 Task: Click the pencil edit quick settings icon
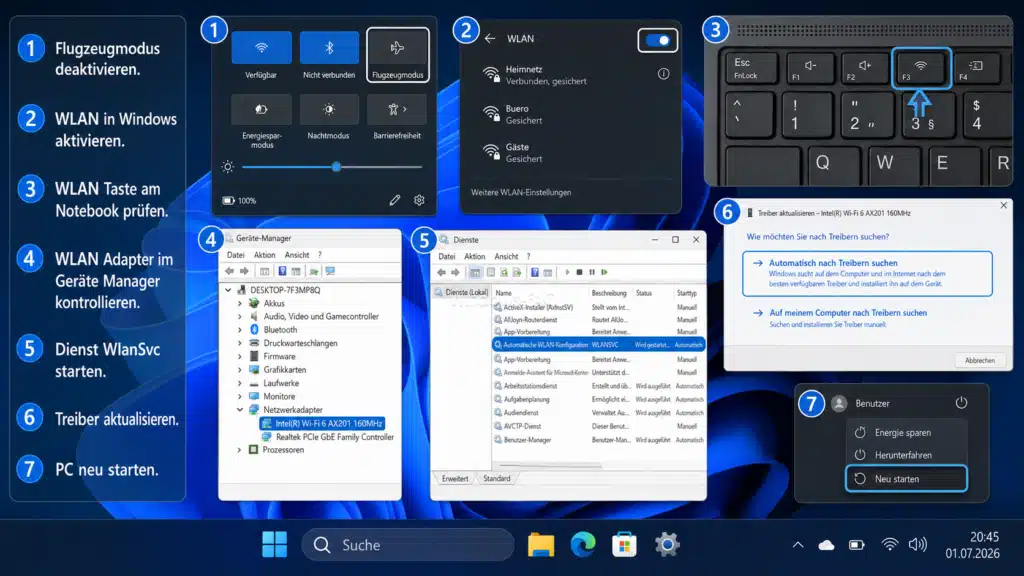point(394,200)
